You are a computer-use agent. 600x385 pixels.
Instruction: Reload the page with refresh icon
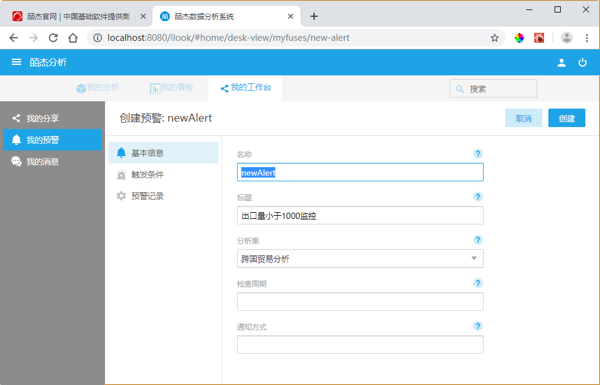click(53, 38)
